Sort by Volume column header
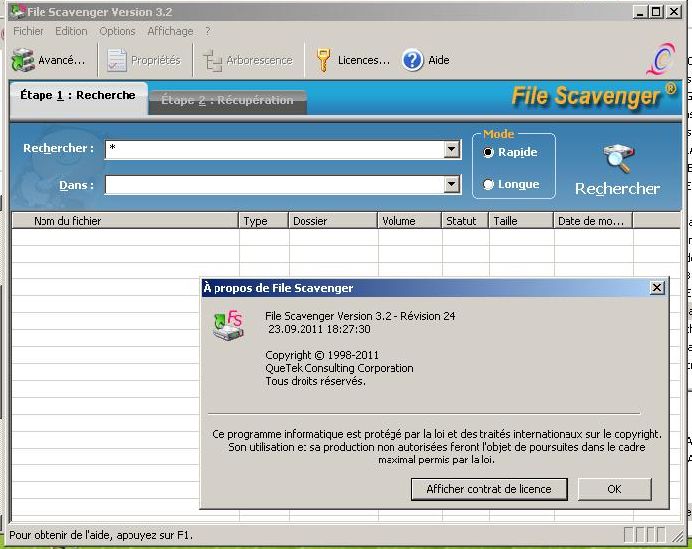The height and width of the screenshot is (549, 692). pos(410,221)
